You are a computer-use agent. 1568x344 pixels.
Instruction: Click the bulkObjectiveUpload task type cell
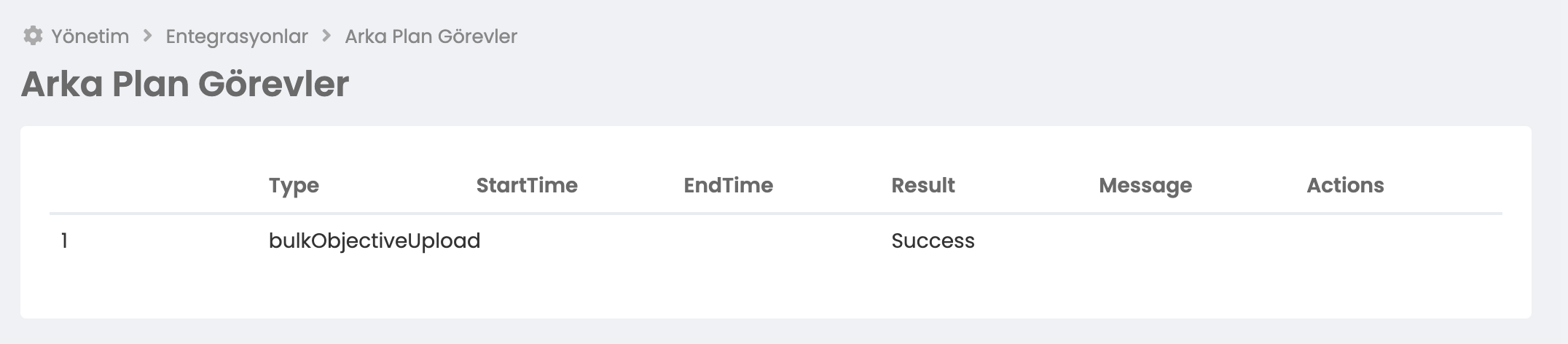click(374, 241)
